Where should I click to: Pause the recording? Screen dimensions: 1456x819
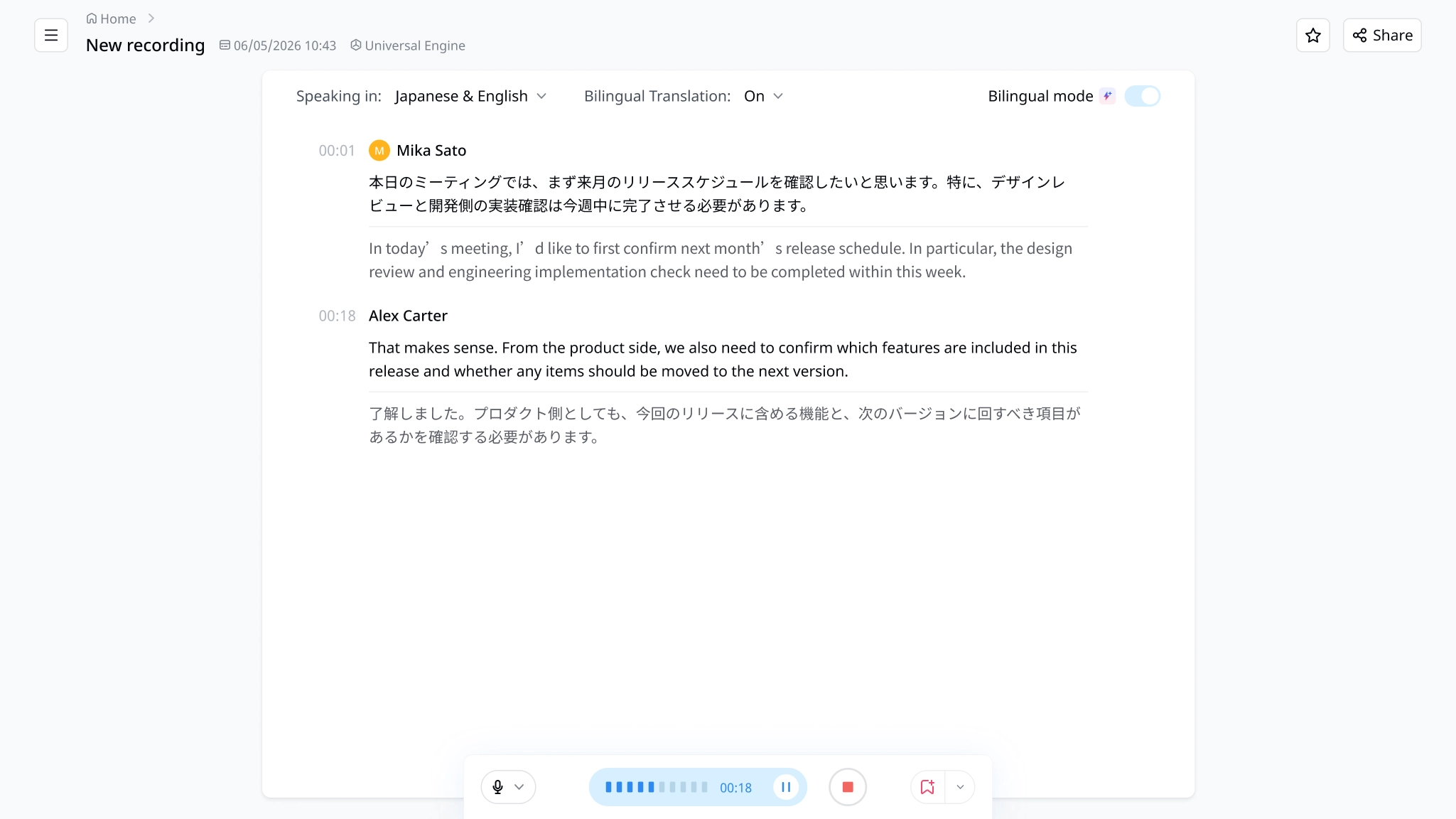click(786, 787)
